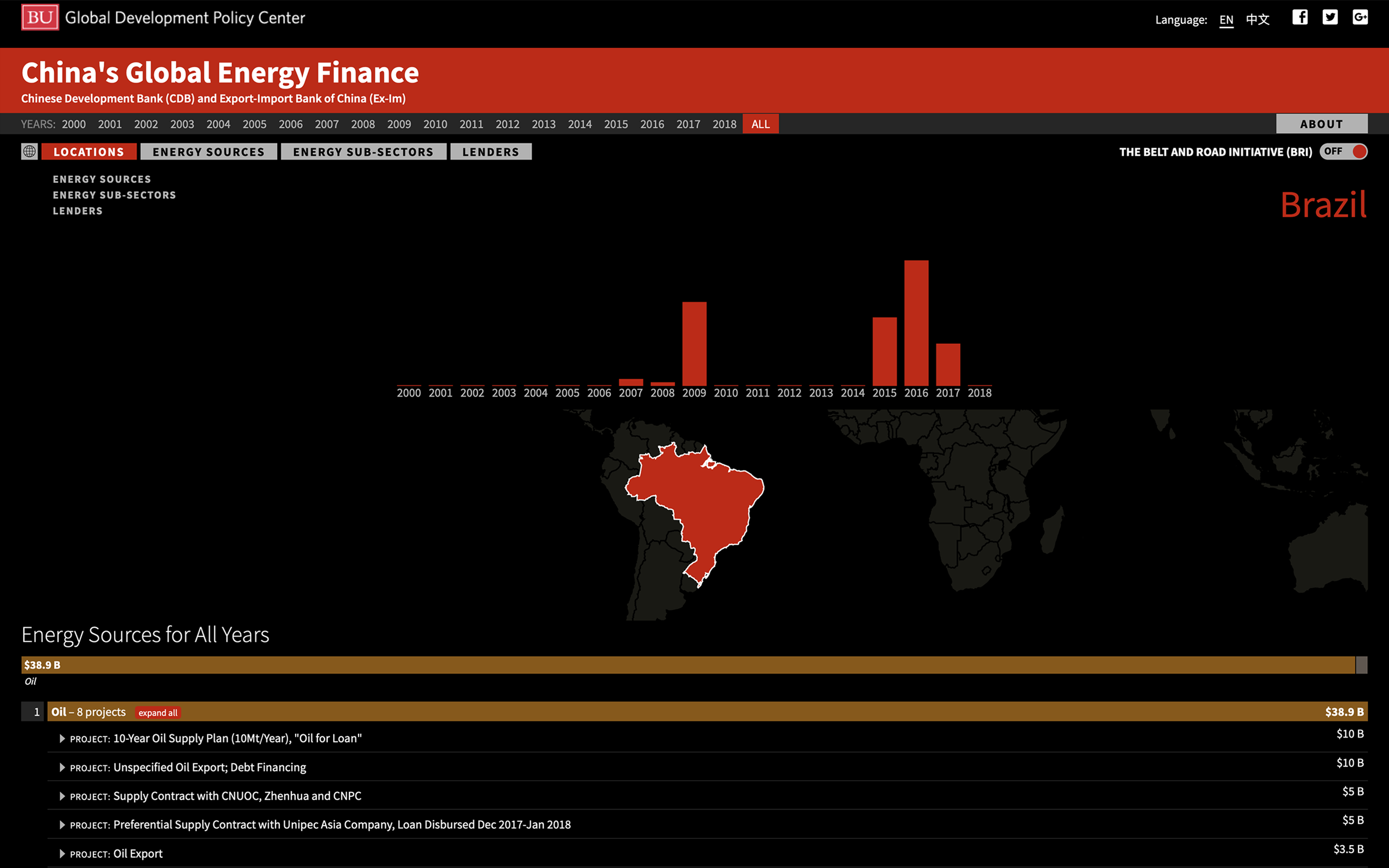Jump to Energy Sub-Sectors section link

click(114, 195)
